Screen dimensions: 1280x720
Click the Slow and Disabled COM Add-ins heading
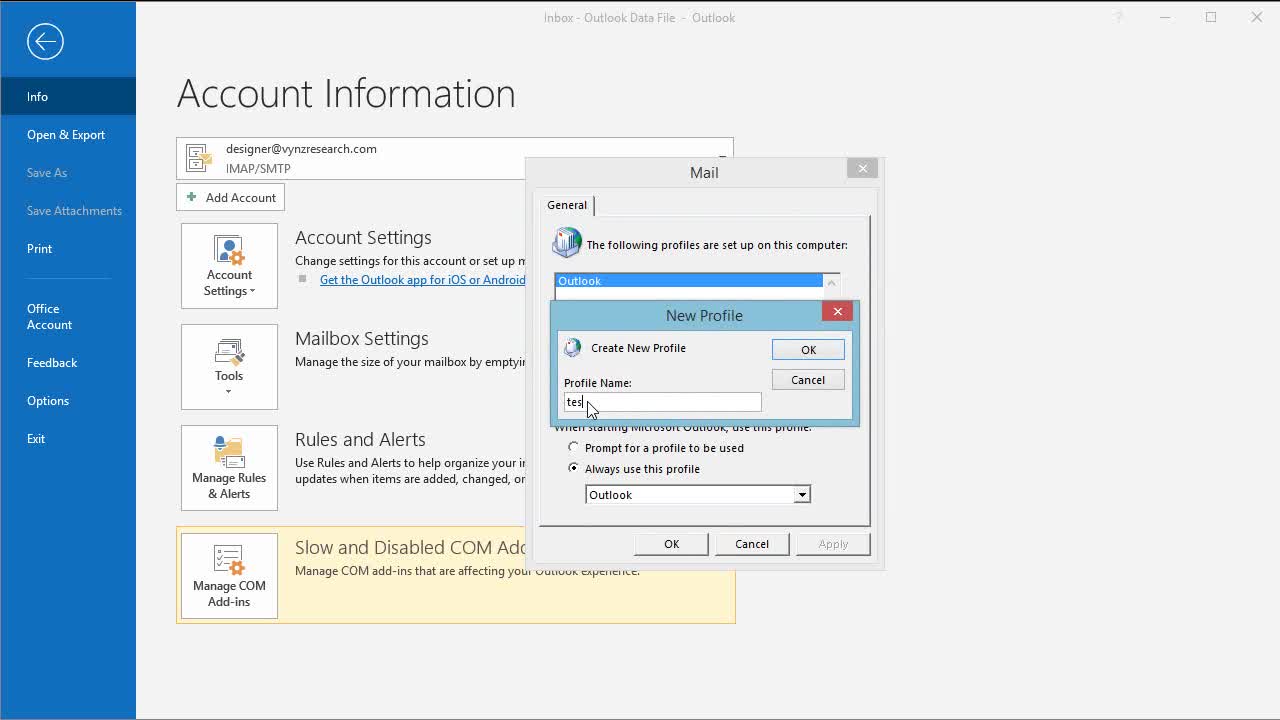(411, 547)
